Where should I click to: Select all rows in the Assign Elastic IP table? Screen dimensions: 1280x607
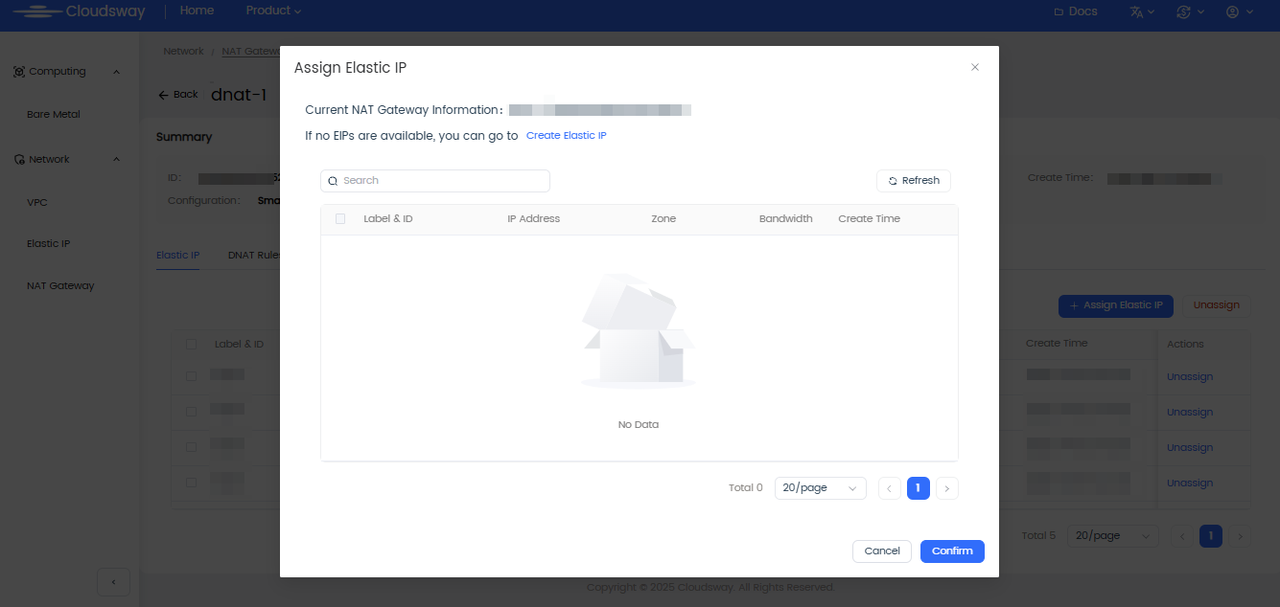[x=340, y=218]
